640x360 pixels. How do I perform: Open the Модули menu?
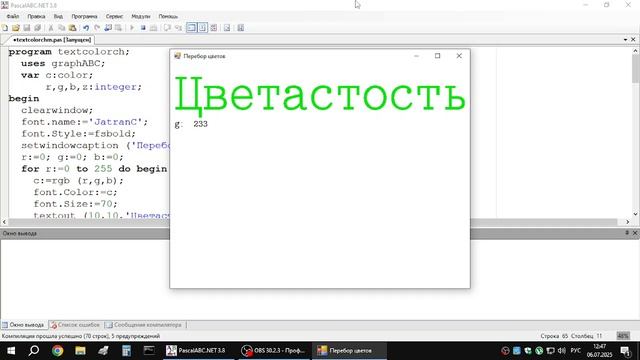tap(141, 16)
